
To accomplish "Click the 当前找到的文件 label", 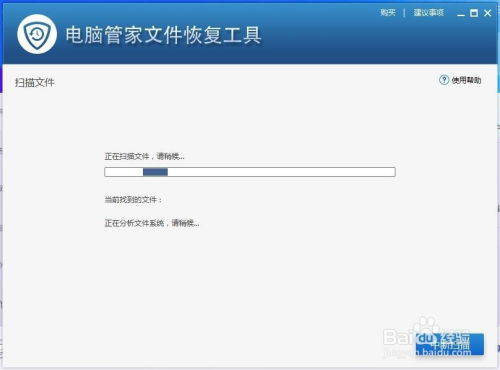I will [x=133, y=200].
